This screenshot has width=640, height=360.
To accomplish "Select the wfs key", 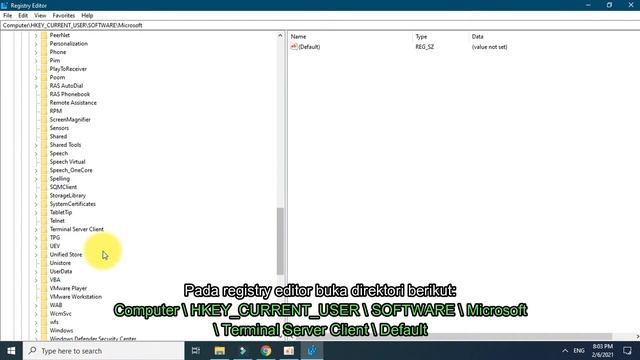I will point(54,322).
